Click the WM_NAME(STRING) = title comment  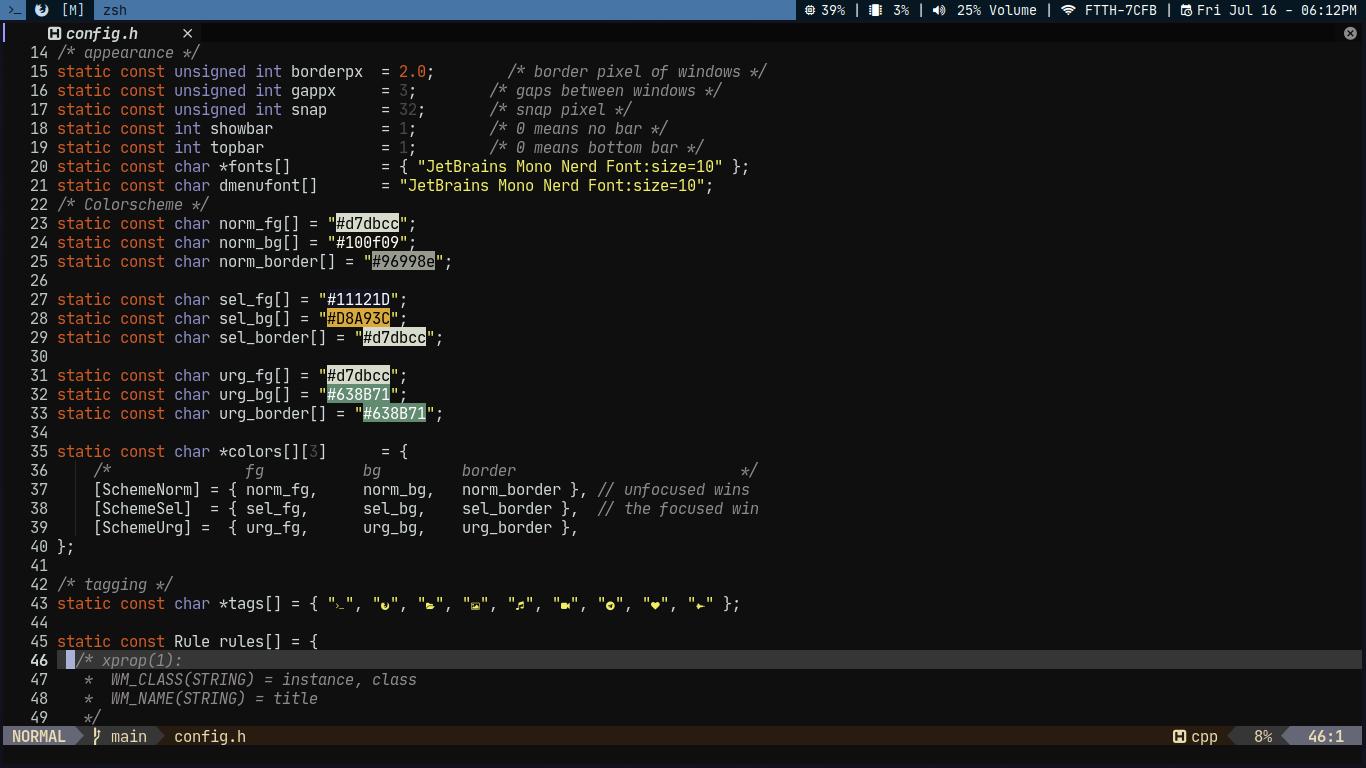click(201, 699)
